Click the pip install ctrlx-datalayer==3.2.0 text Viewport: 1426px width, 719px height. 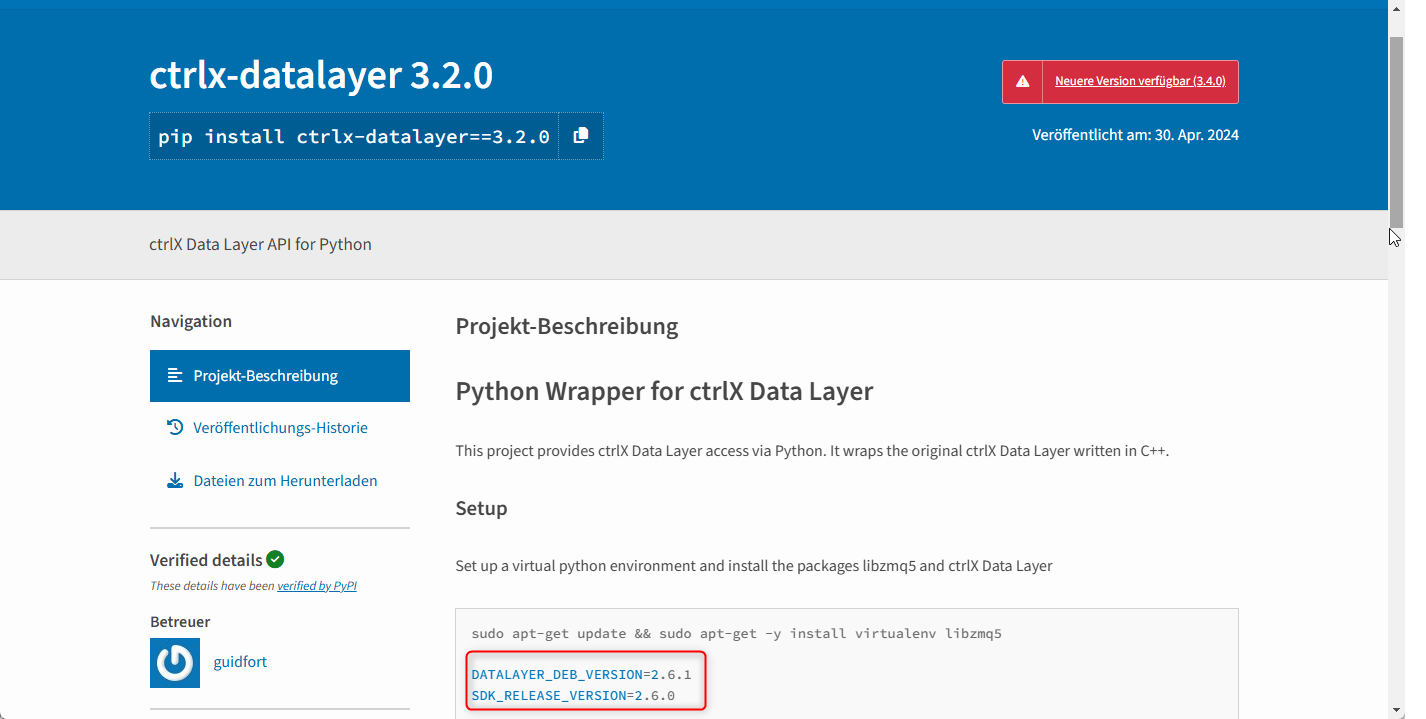tap(354, 137)
